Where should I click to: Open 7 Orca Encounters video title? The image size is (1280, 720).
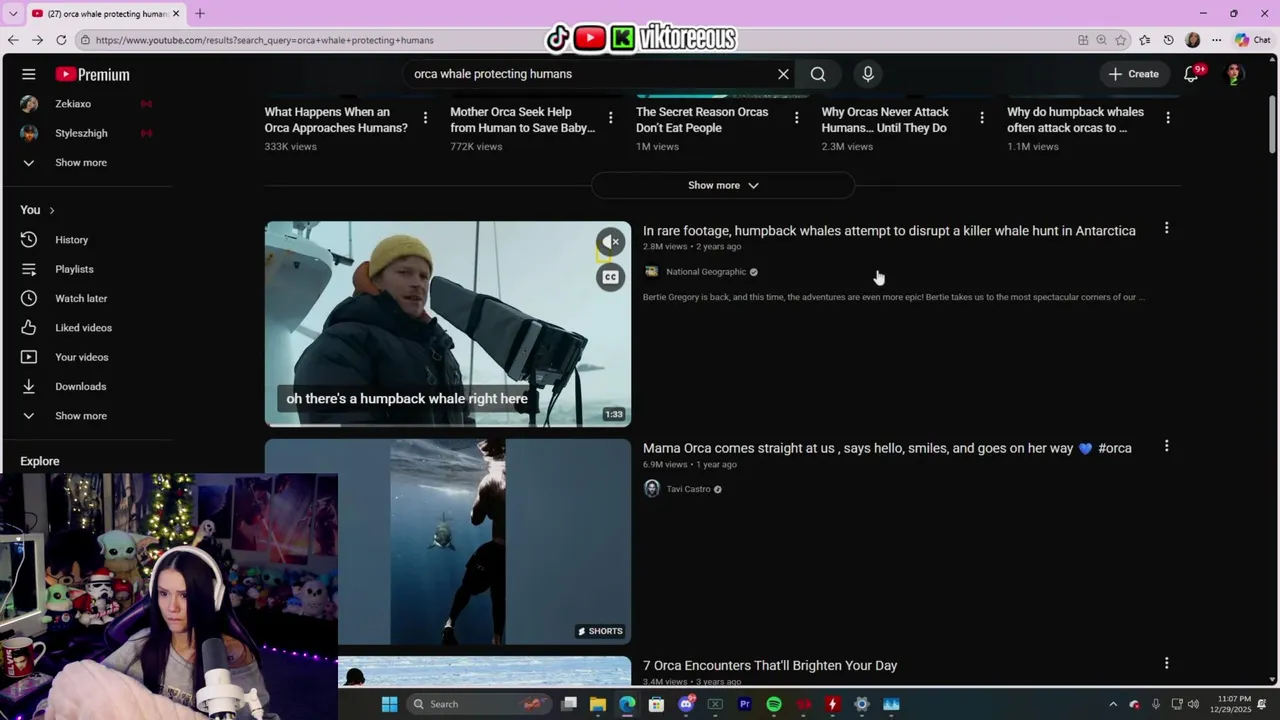[770, 666]
